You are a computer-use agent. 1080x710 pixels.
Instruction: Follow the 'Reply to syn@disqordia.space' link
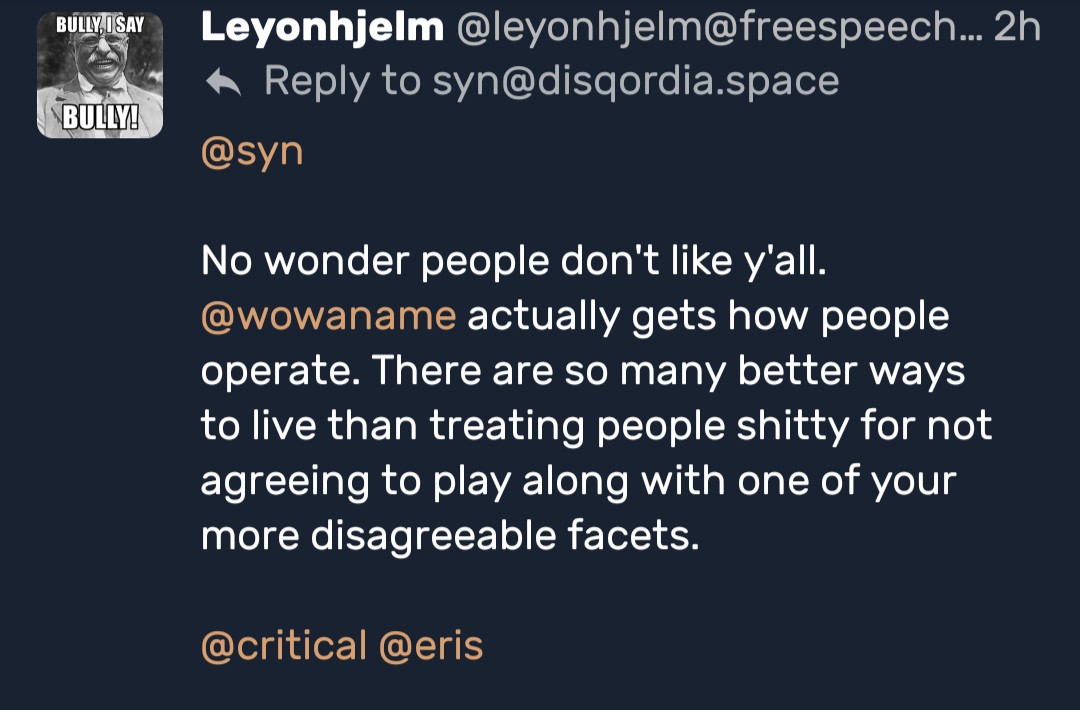click(x=551, y=82)
